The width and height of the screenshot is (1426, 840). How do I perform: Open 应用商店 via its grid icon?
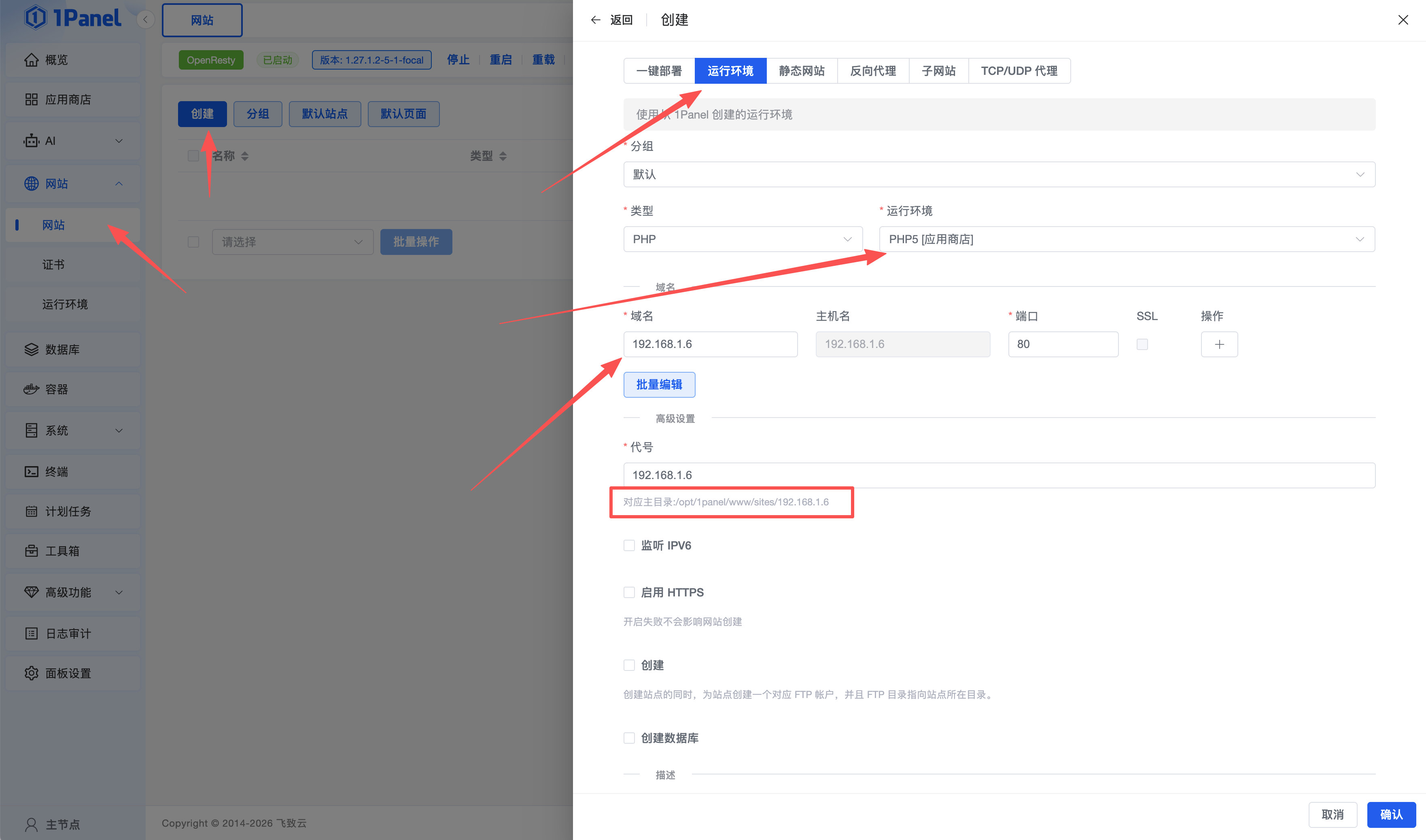31,100
